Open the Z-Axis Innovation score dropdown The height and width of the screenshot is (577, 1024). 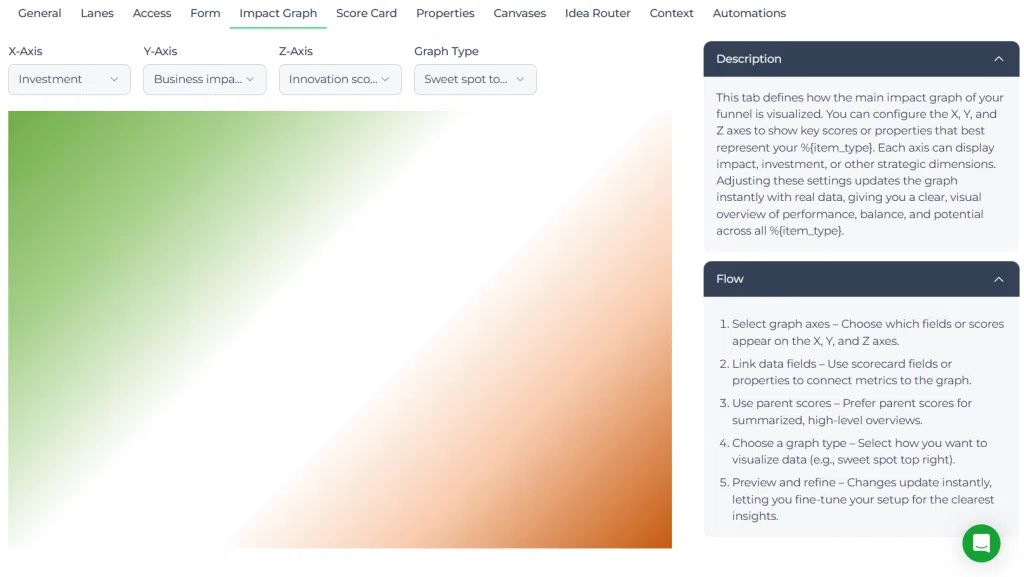tap(340, 80)
